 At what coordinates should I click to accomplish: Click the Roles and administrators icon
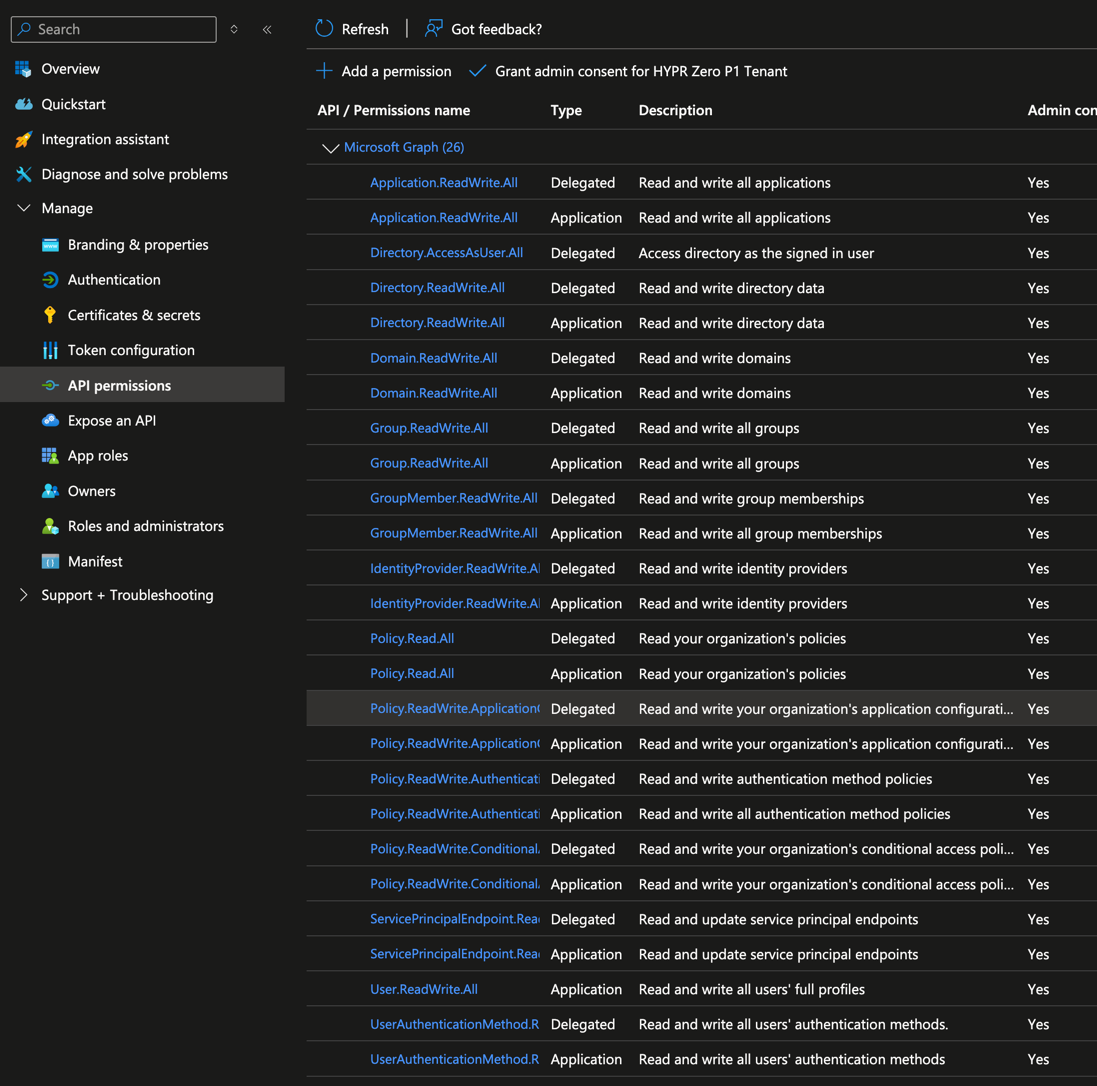coord(50,526)
